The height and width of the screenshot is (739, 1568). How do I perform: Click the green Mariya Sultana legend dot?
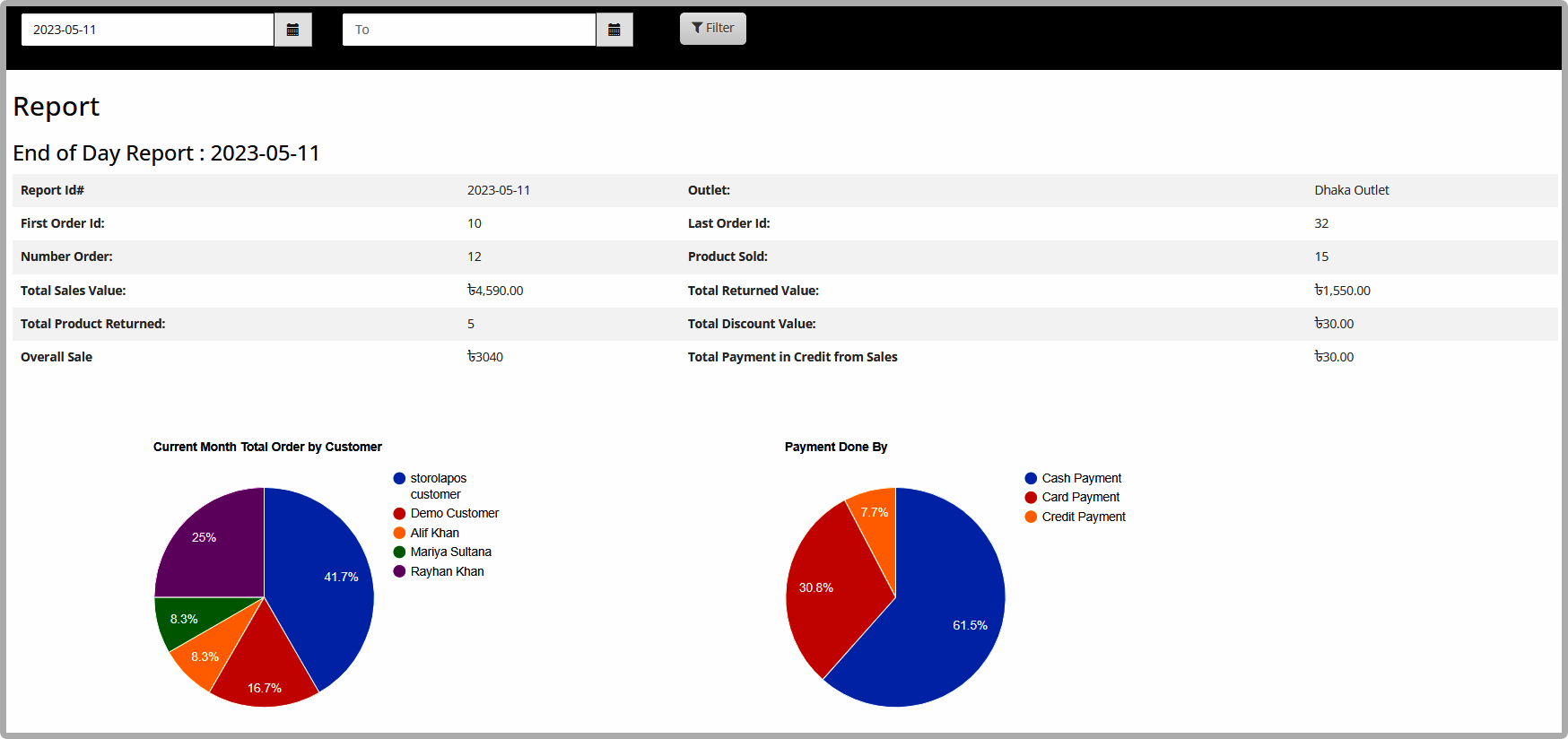coord(399,552)
